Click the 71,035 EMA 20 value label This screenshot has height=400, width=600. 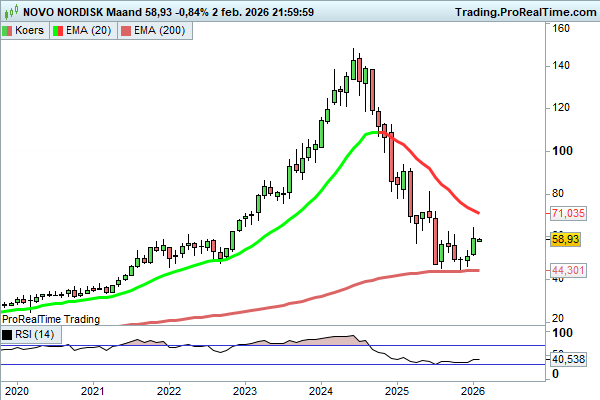pos(568,213)
